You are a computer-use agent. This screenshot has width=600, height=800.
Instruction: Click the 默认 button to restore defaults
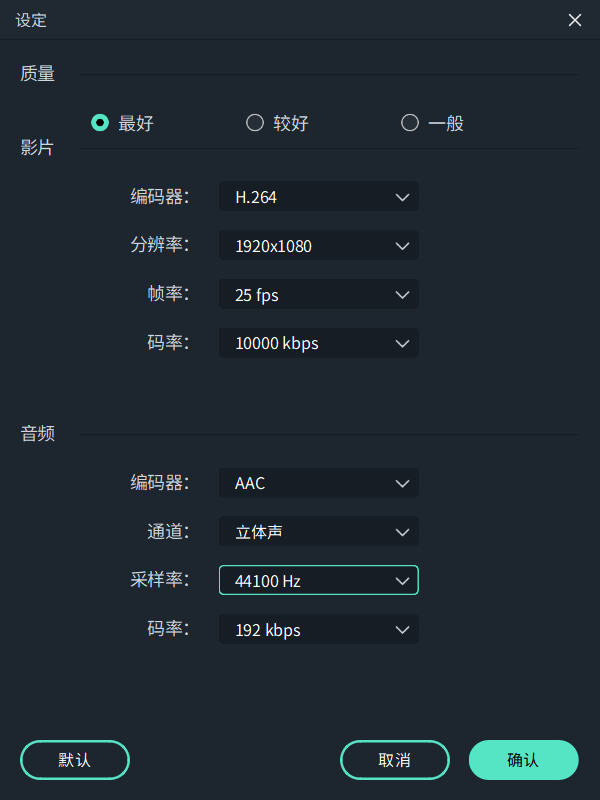click(x=74, y=760)
